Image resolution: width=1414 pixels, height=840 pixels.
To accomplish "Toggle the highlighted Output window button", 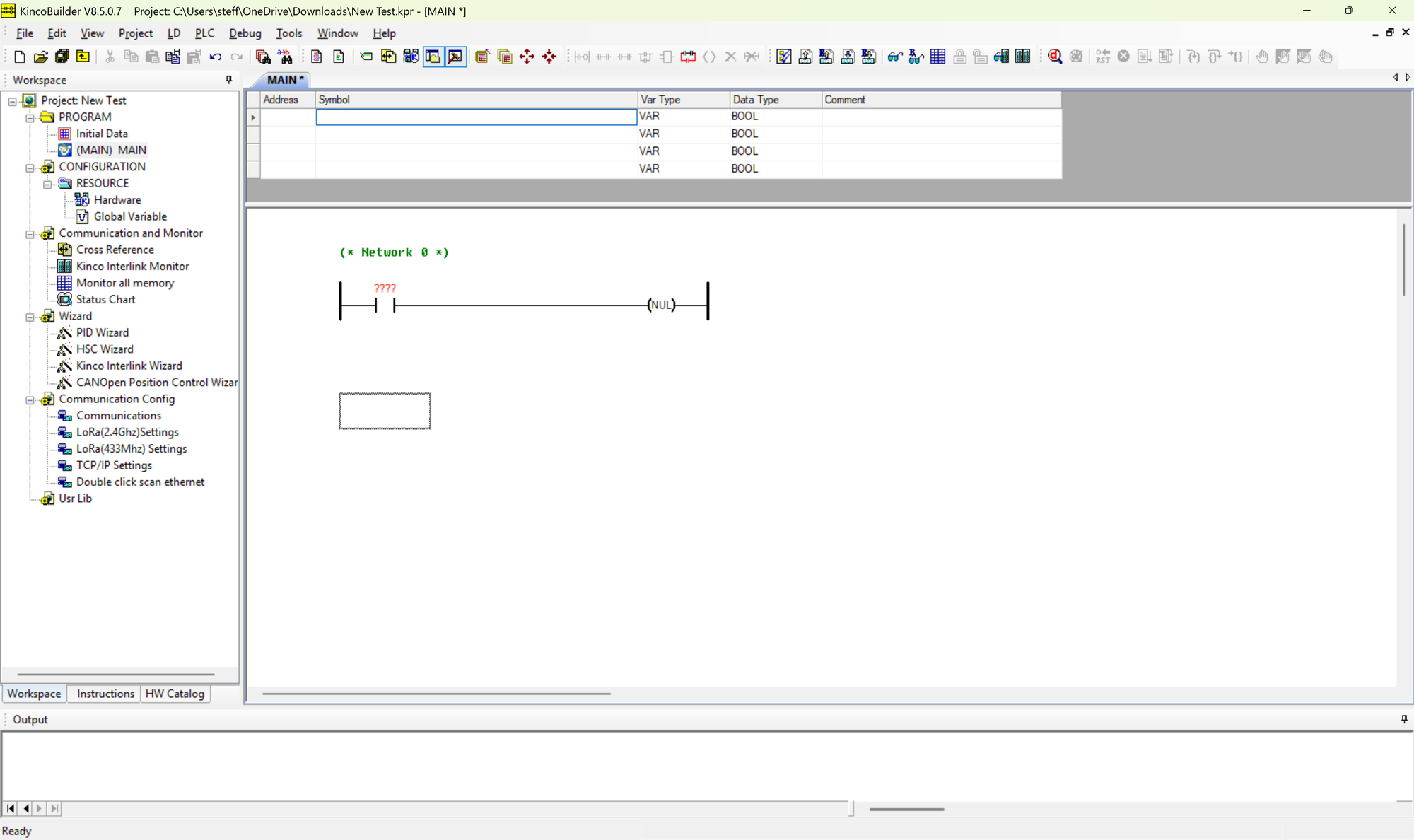I will click(455, 57).
